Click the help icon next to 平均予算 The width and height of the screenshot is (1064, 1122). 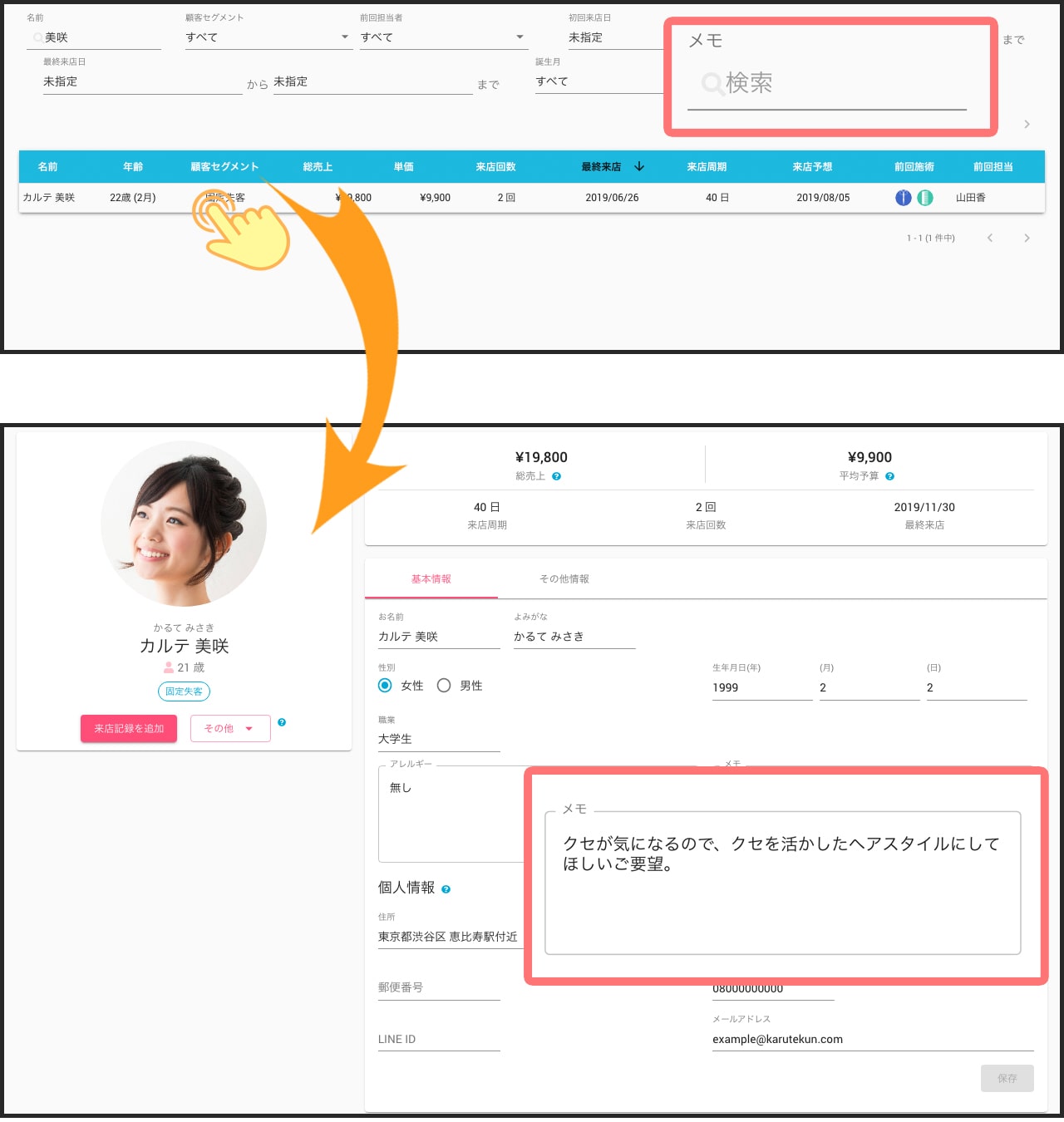[890, 477]
